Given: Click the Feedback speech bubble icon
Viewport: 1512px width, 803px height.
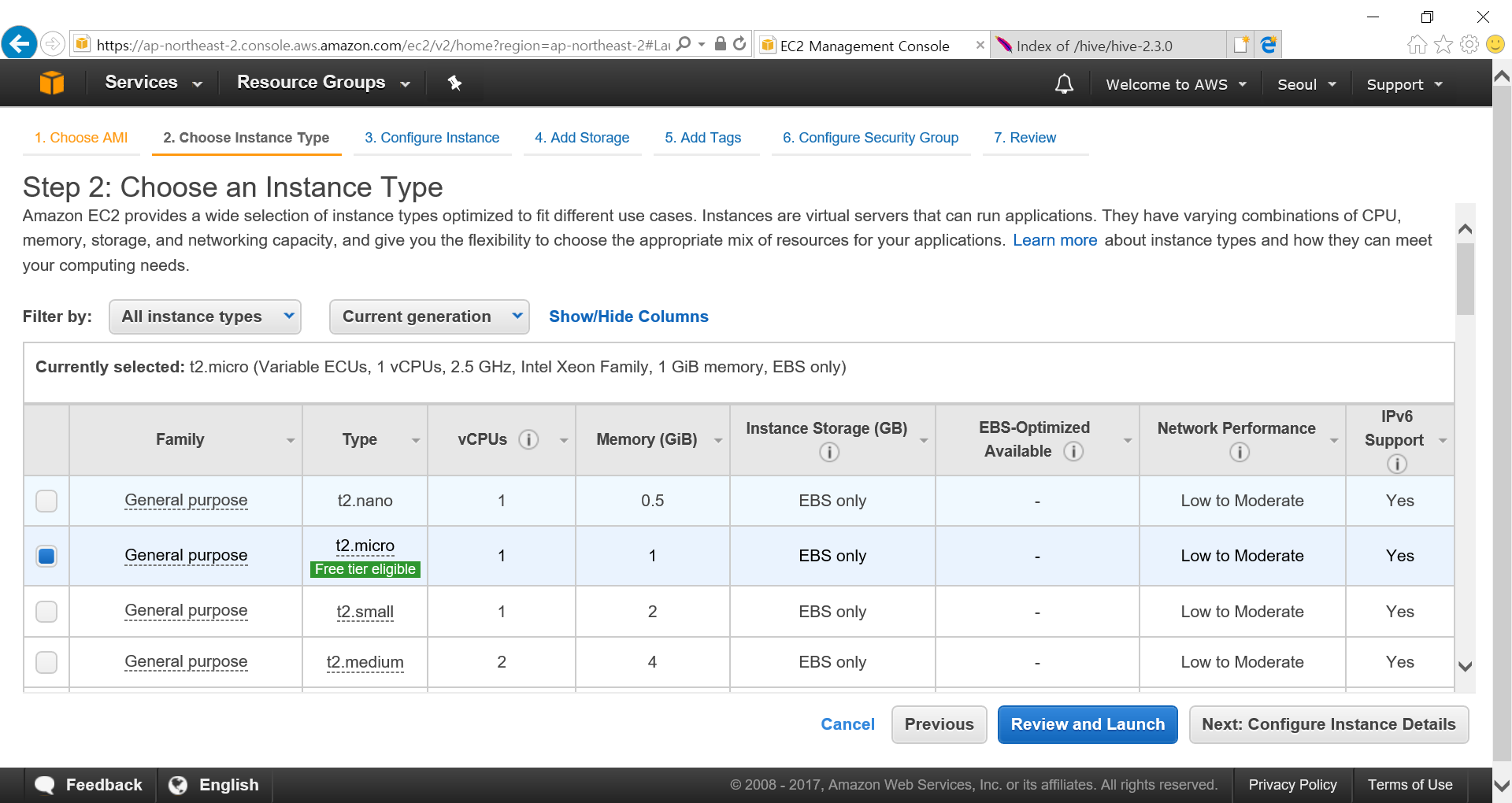Looking at the screenshot, I should click(45, 785).
